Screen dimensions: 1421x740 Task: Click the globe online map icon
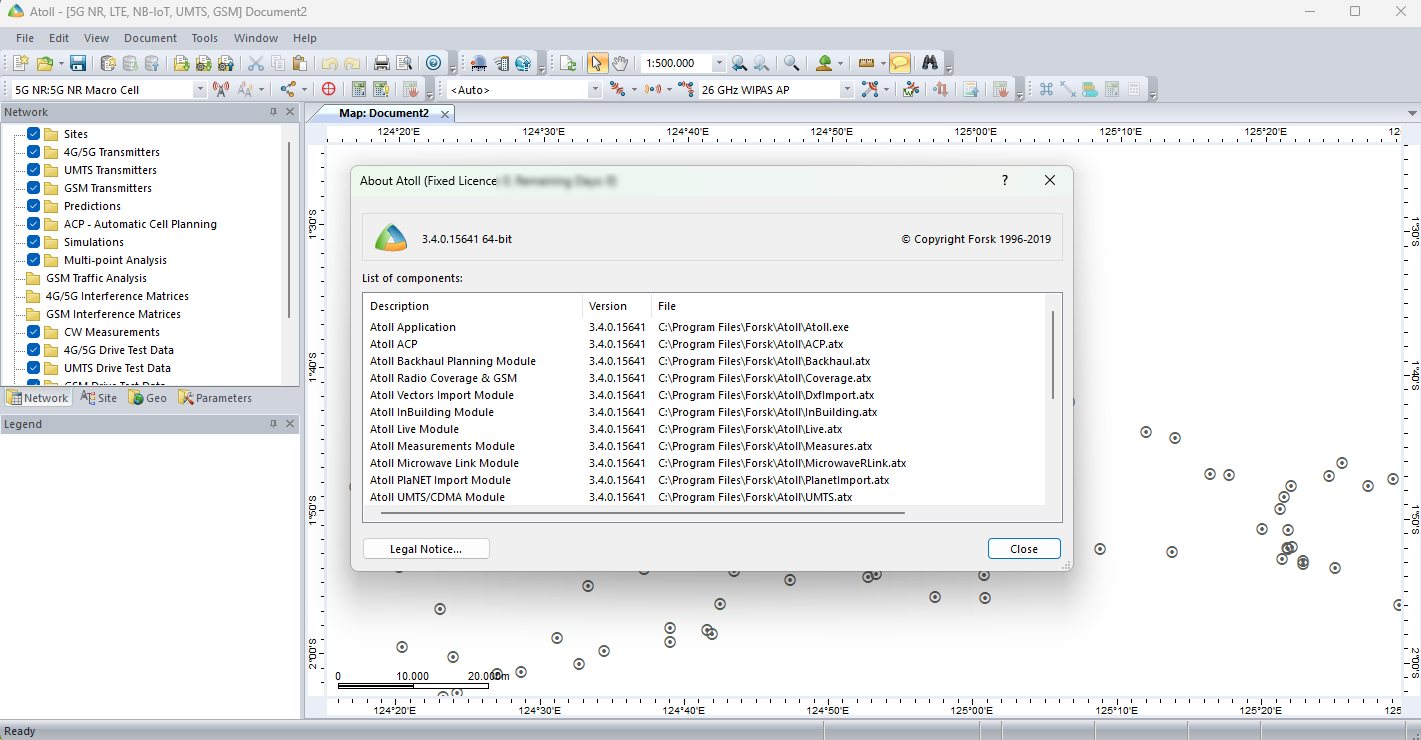(522, 63)
